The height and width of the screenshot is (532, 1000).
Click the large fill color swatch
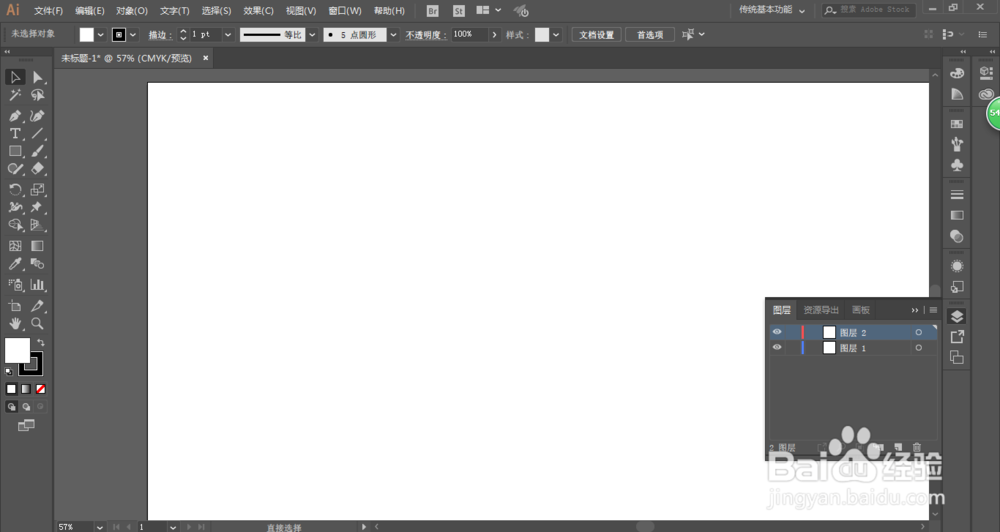point(17,350)
